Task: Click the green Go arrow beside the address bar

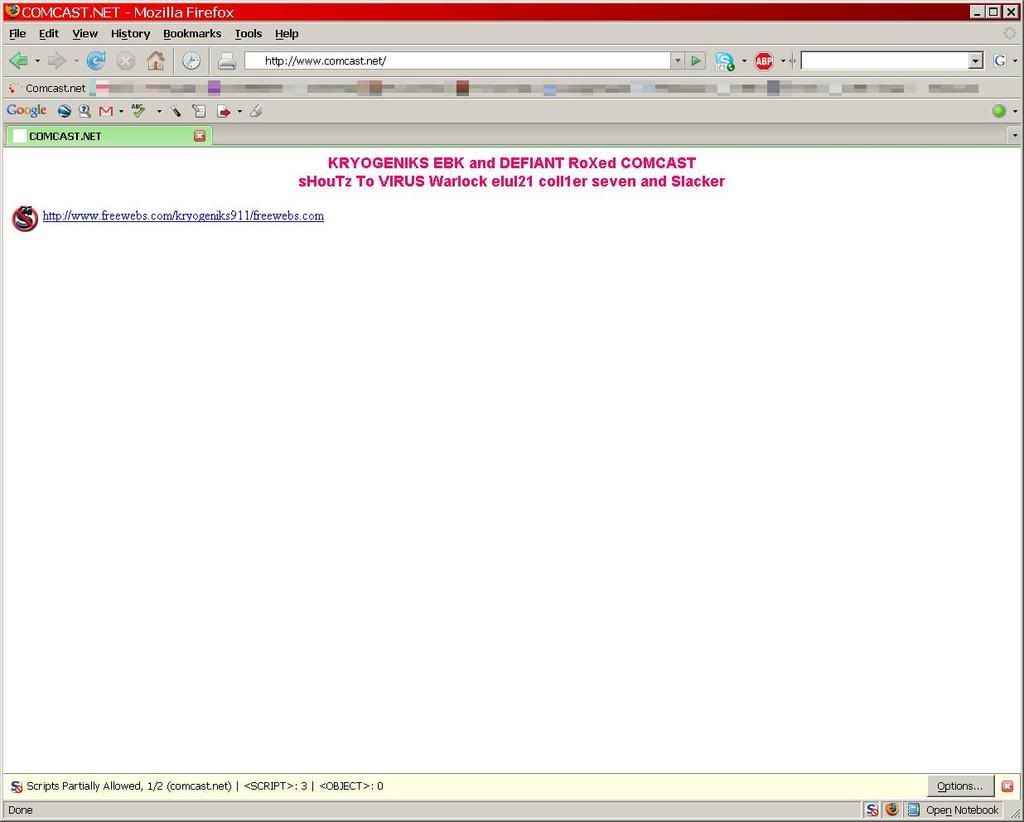Action: point(696,61)
